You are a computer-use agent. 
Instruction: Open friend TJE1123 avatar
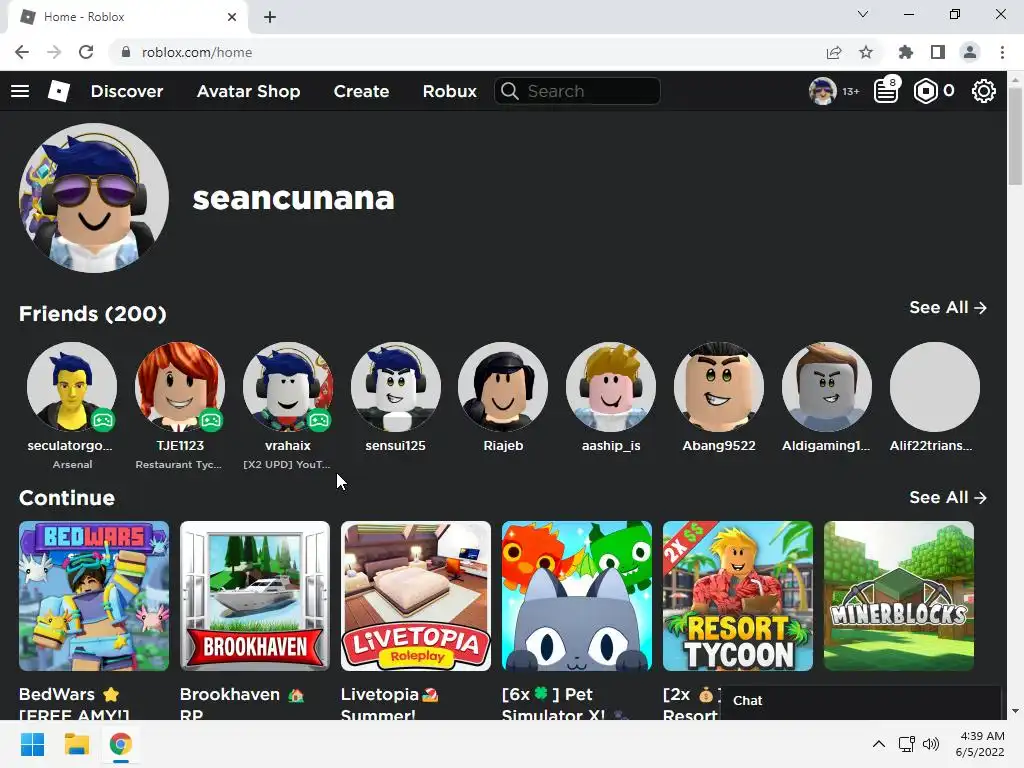pyautogui.click(x=180, y=387)
